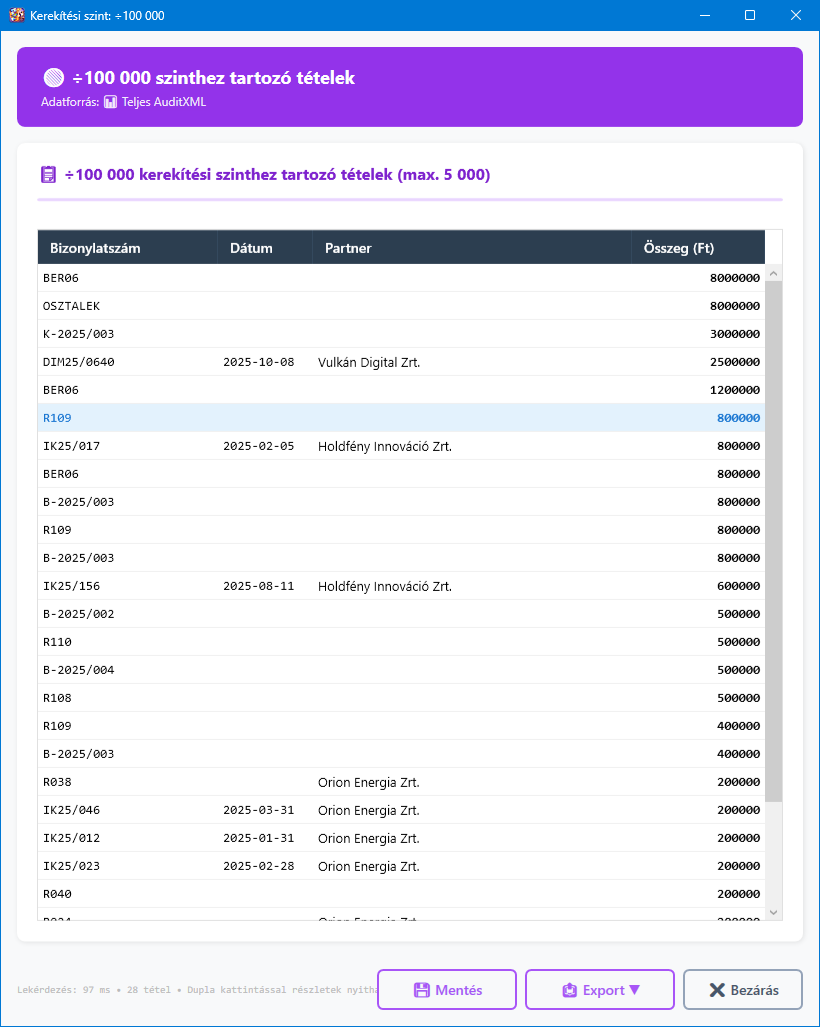Click the app icon in the title bar
This screenshot has width=820, height=1027.
16,16
